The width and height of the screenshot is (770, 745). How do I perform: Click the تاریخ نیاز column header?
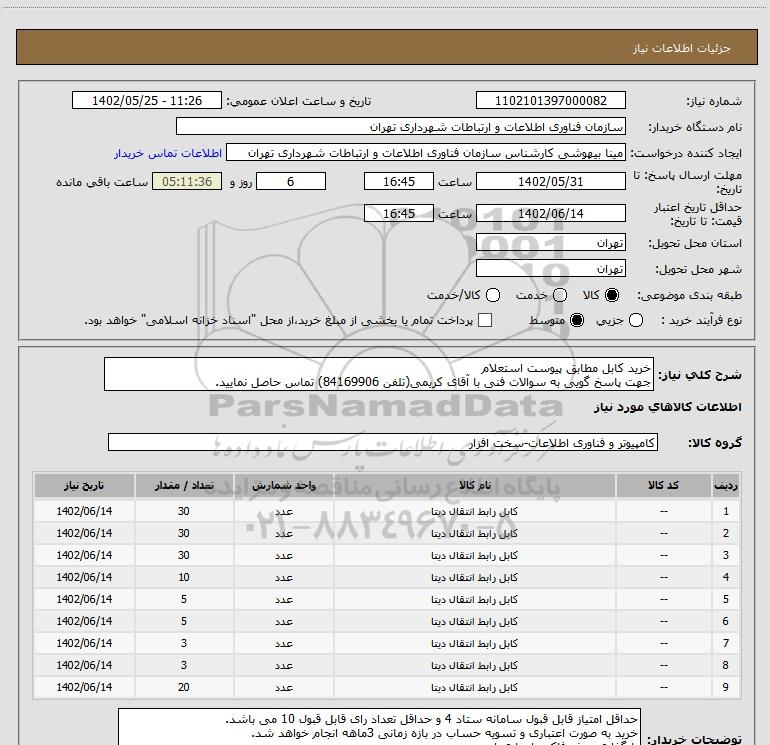pos(84,486)
